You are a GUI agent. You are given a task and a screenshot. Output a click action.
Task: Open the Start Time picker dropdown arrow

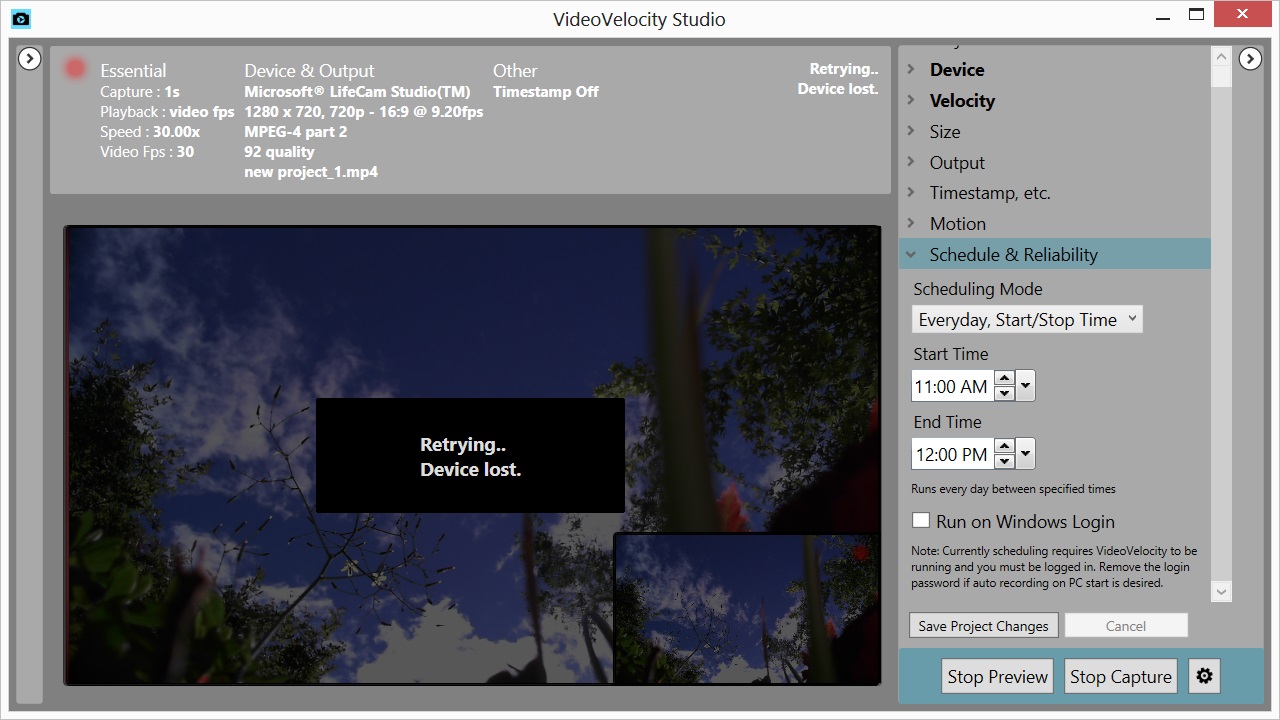pyautogui.click(x=1025, y=386)
